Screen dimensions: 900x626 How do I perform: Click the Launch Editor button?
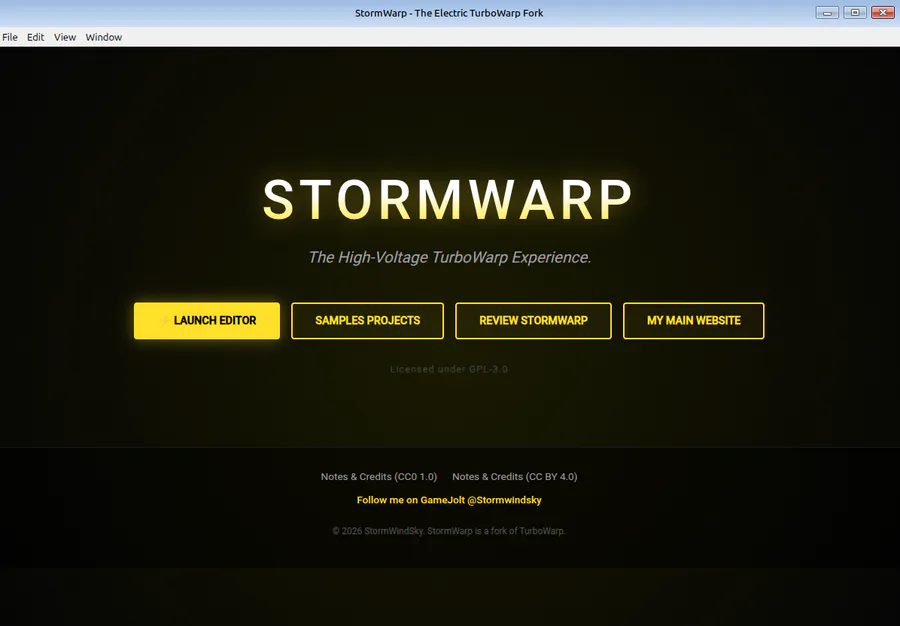(x=207, y=321)
